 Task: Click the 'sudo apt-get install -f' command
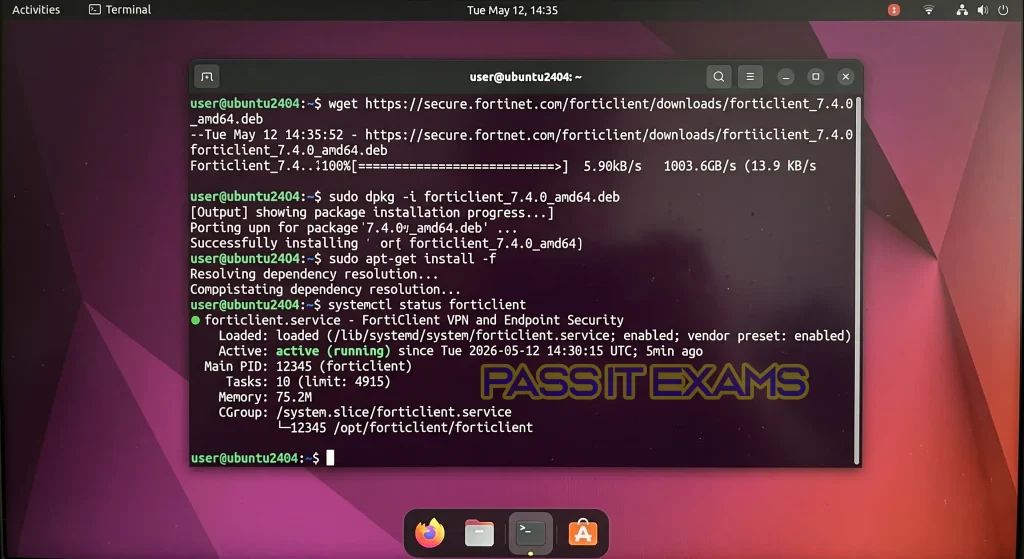click(x=412, y=259)
